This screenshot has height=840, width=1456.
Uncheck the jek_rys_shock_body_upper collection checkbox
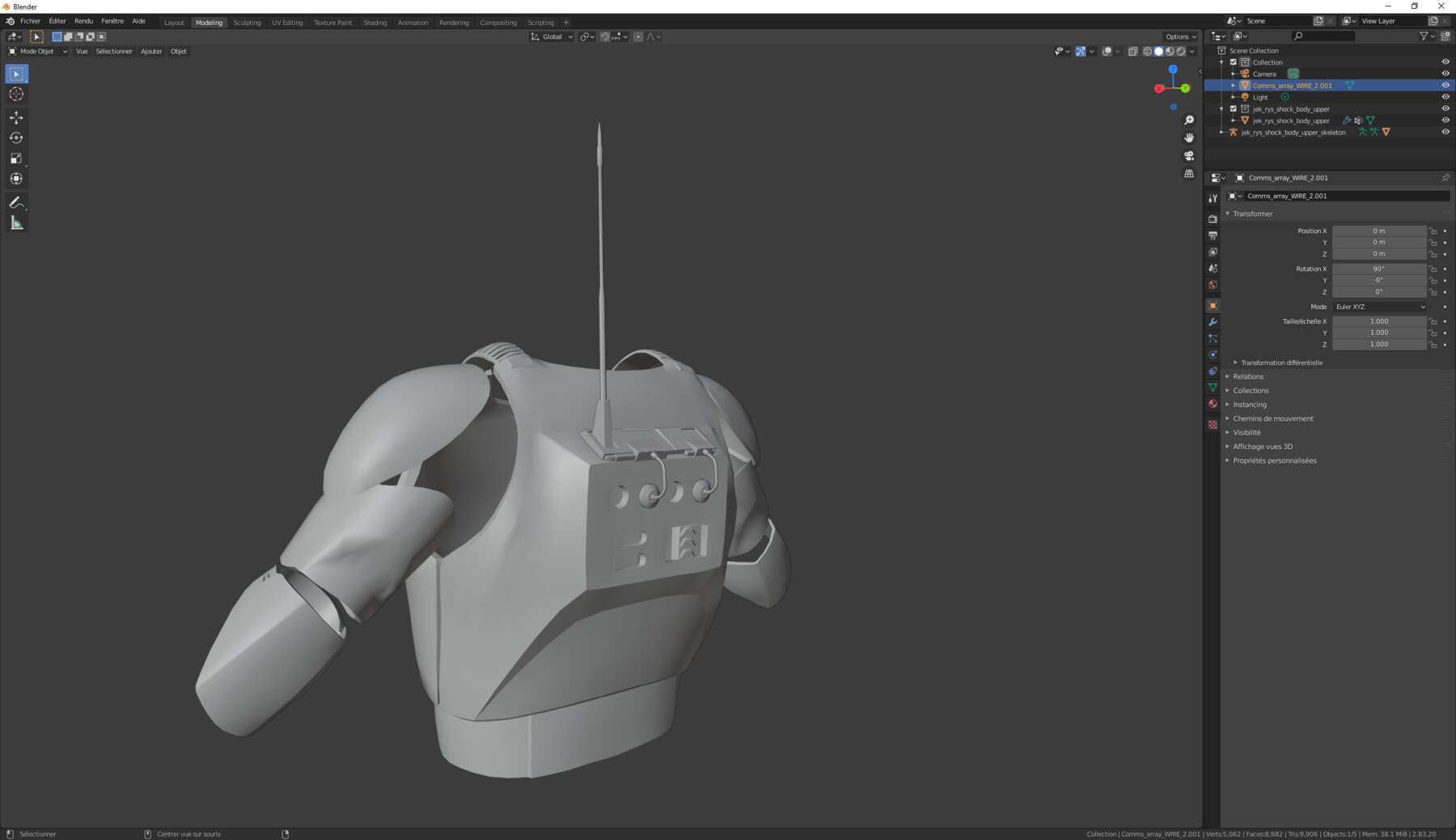tap(1234, 108)
